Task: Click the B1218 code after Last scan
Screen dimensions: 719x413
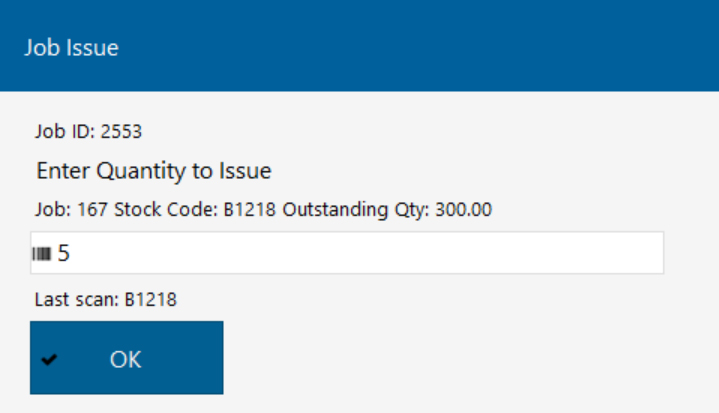Action: 150,300
